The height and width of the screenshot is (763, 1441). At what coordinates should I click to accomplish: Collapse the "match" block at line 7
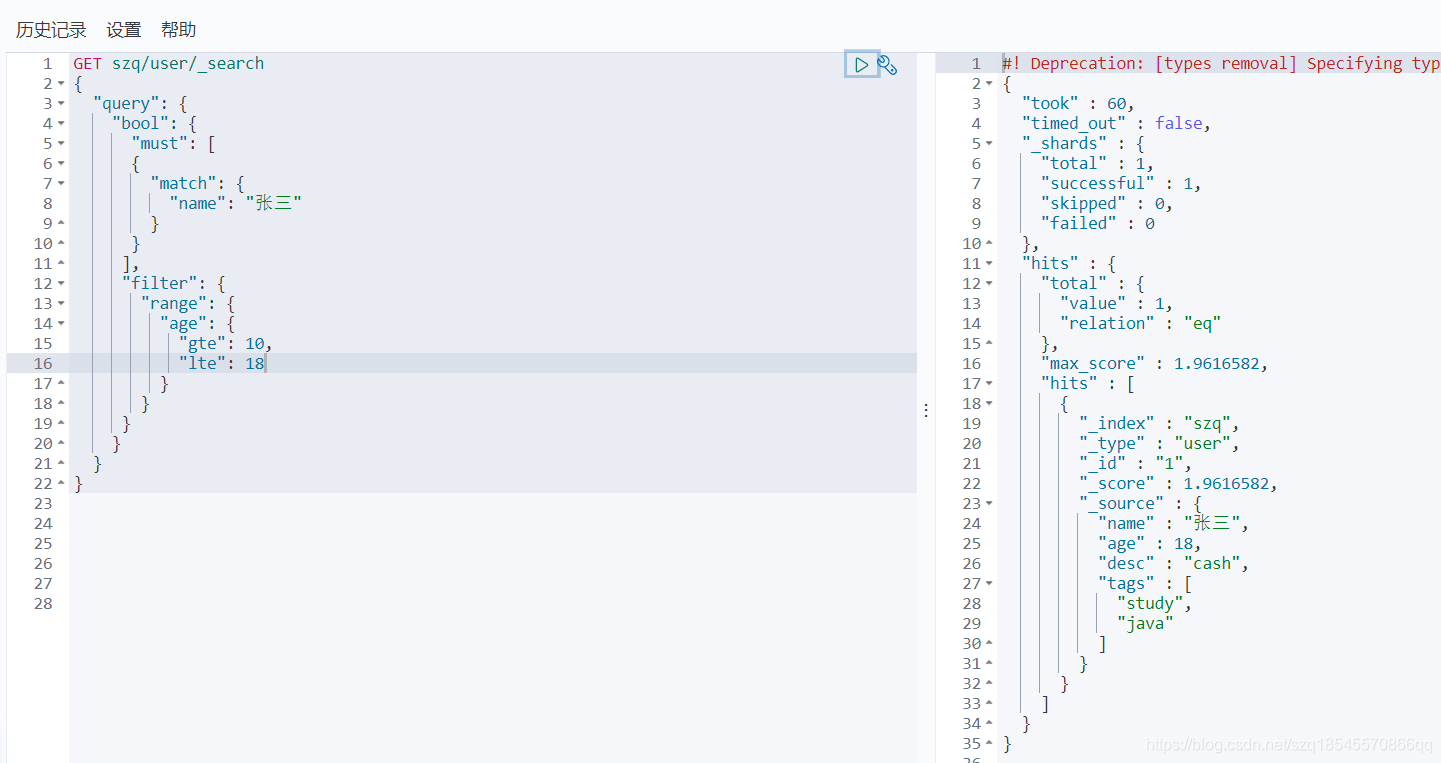(61, 184)
